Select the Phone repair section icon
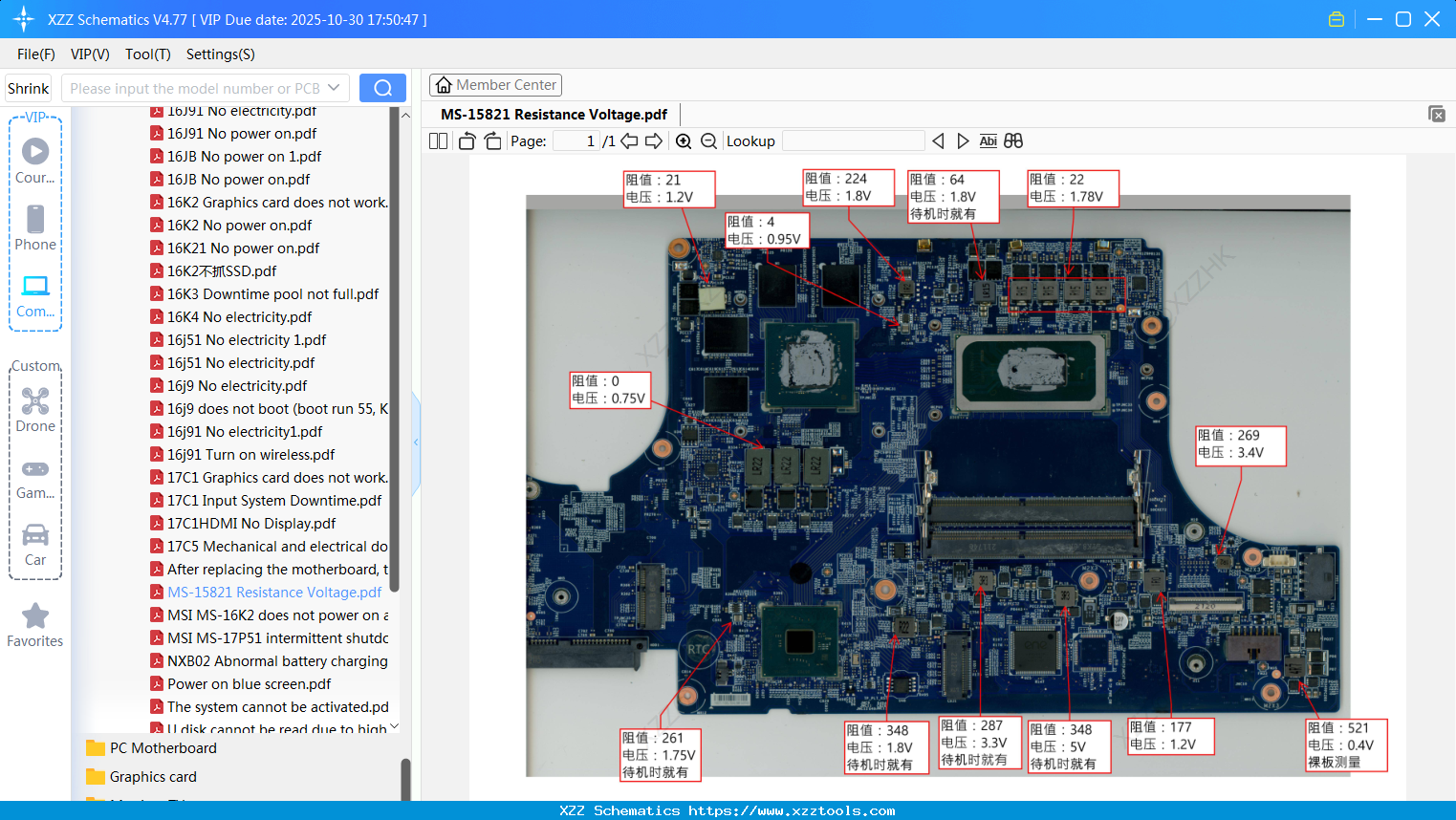1456x820 pixels. (x=35, y=220)
